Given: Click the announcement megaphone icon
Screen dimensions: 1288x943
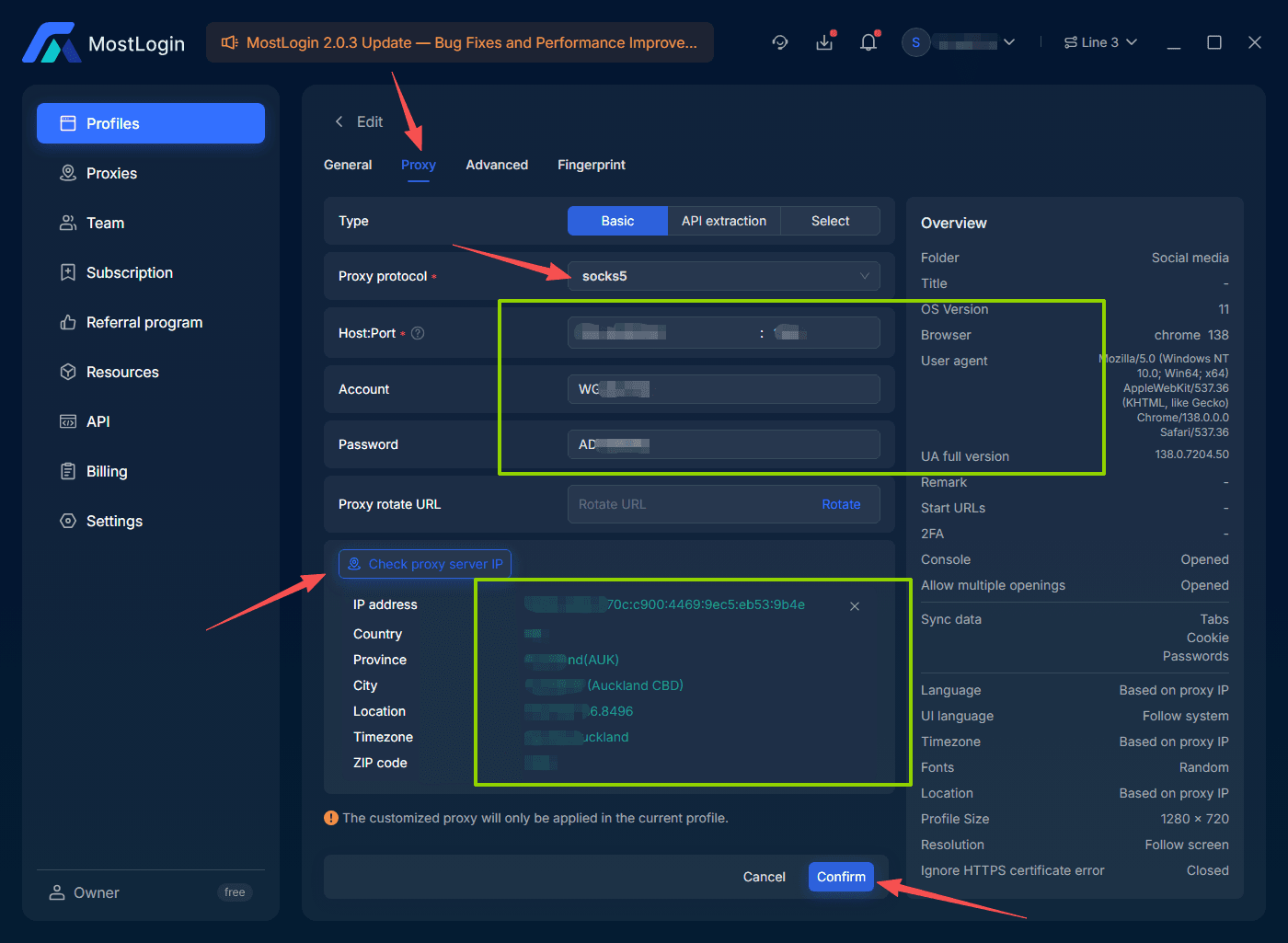Looking at the screenshot, I should point(230,42).
